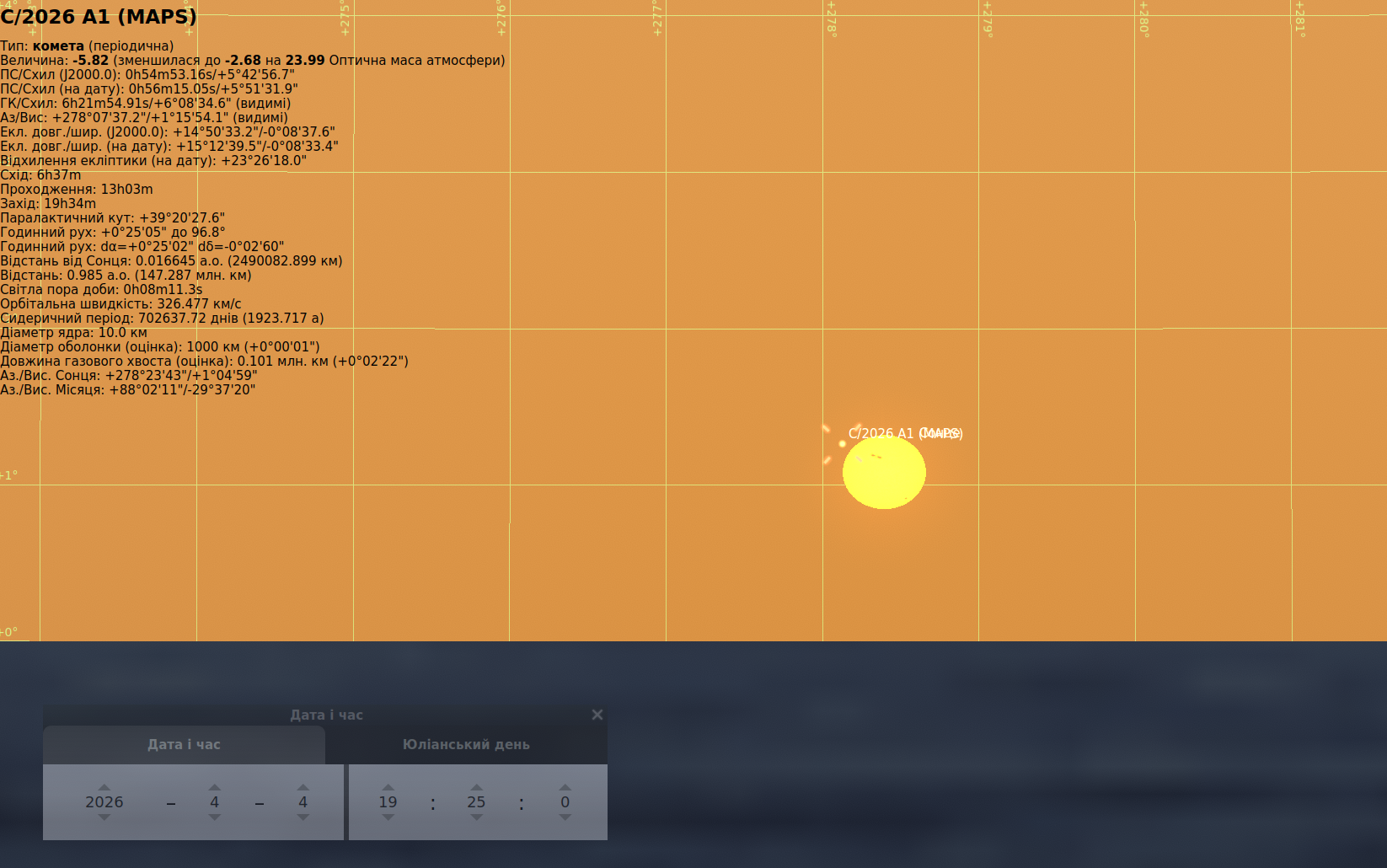Click the Аз./Вис. Сонця line
The height and width of the screenshot is (868, 1387).
129,376
